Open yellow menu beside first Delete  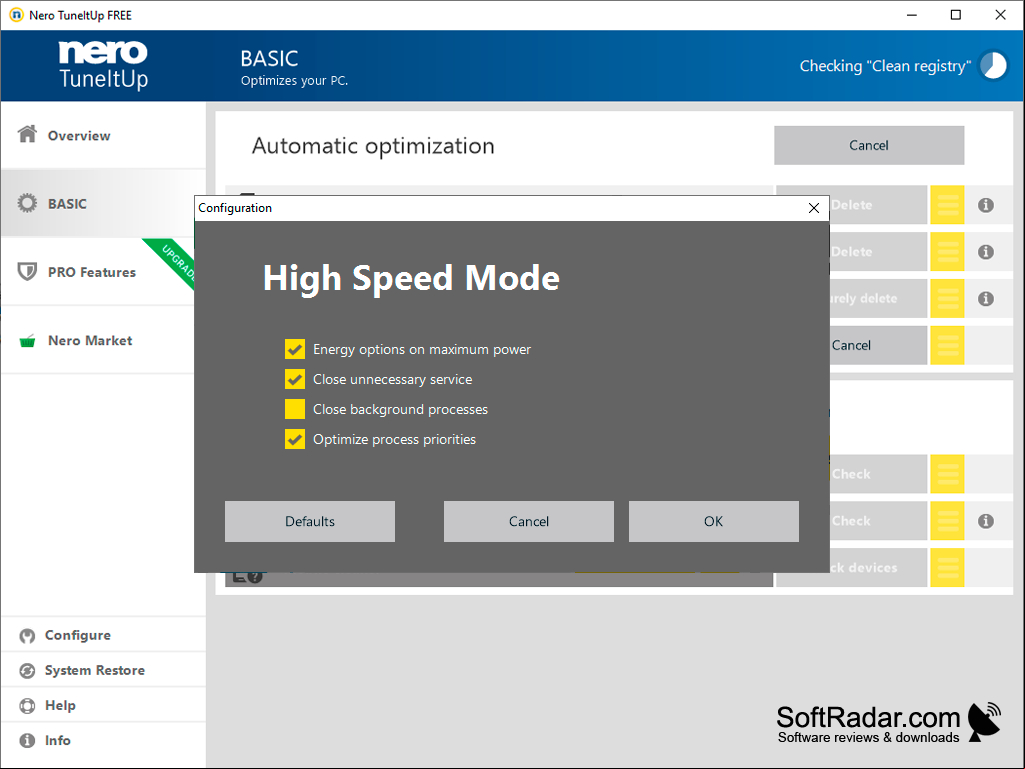[947, 205]
